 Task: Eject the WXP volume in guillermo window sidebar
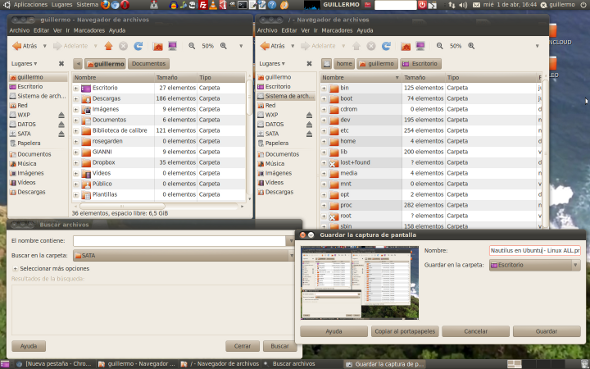tap(61, 115)
